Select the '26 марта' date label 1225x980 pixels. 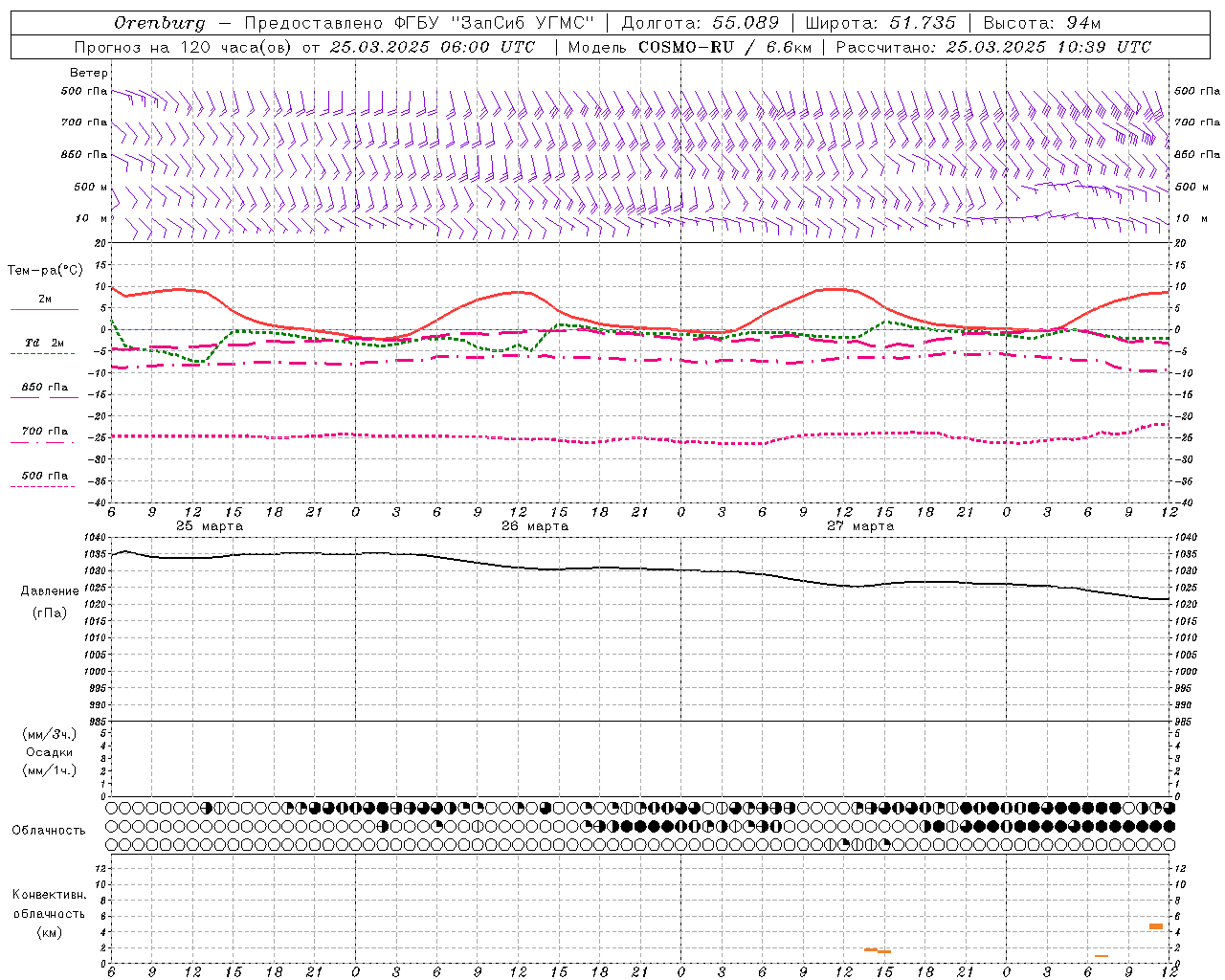pos(535,526)
